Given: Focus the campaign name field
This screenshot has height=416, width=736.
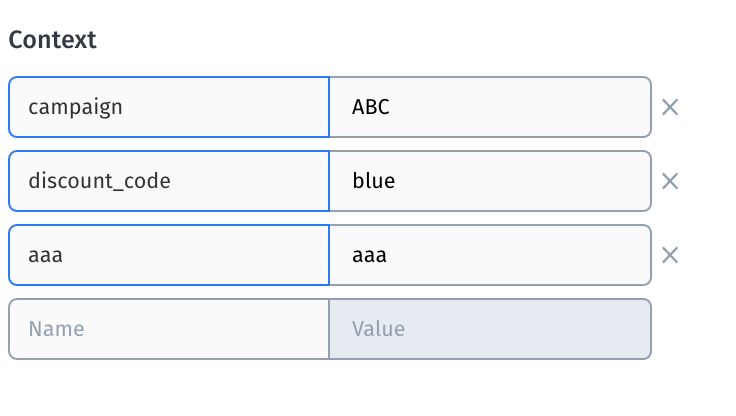Looking at the screenshot, I should 168,107.
